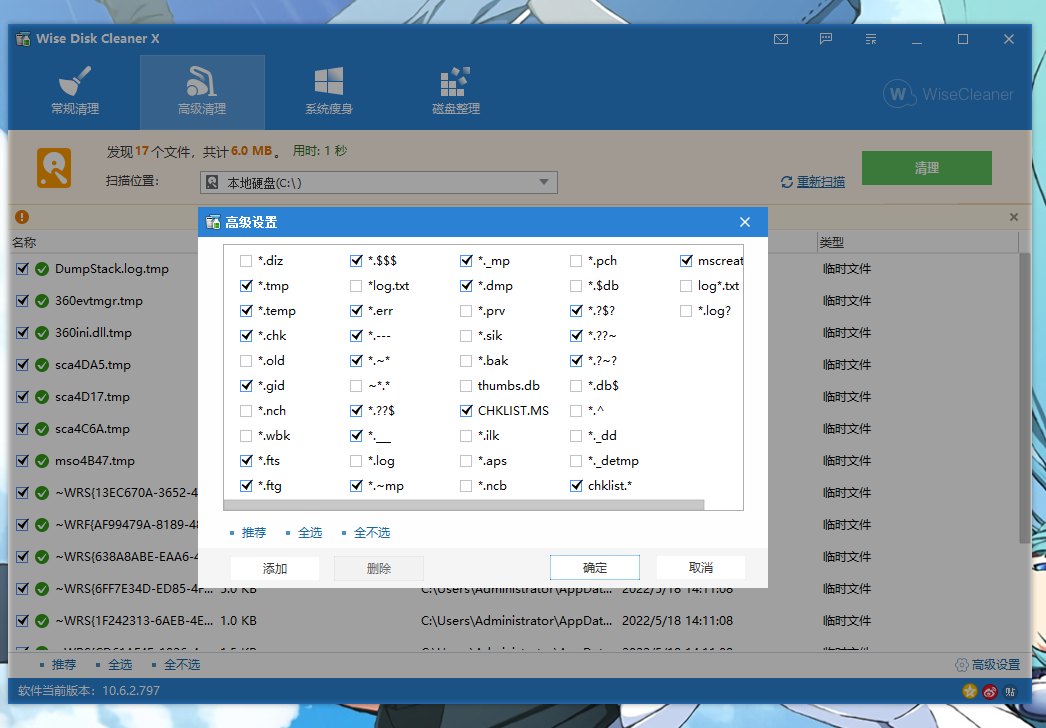Click the green status icon of 360ini.dll.tmp
The height and width of the screenshot is (728, 1046).
[42, 333]
